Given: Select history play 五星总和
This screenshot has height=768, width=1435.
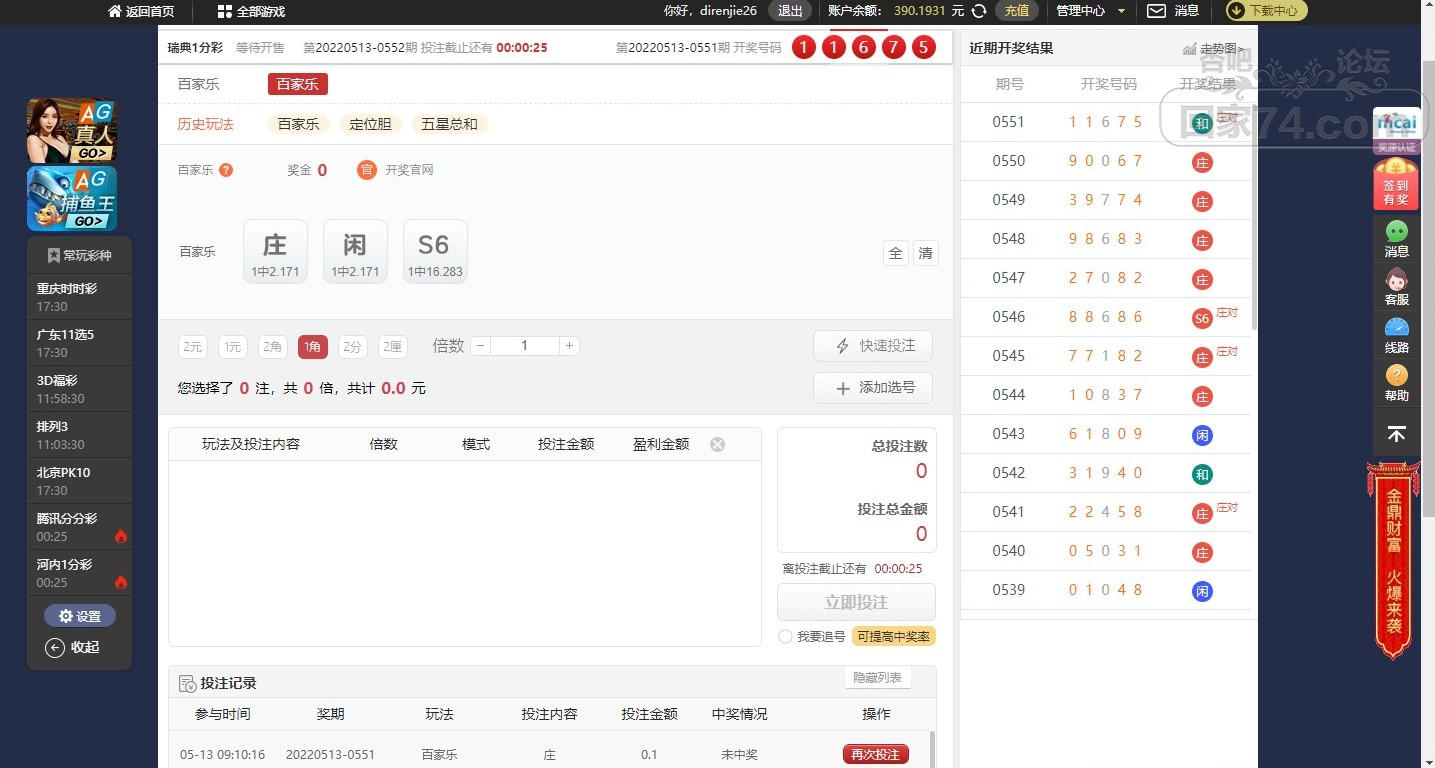Looking at the screenshot, I should click(449, 124).
